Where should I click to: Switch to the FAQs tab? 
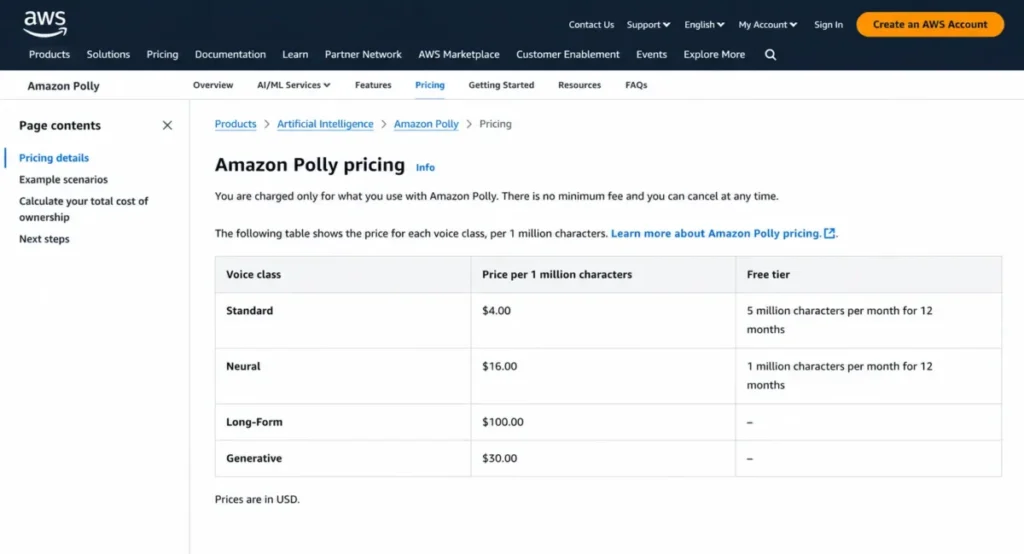636,85
